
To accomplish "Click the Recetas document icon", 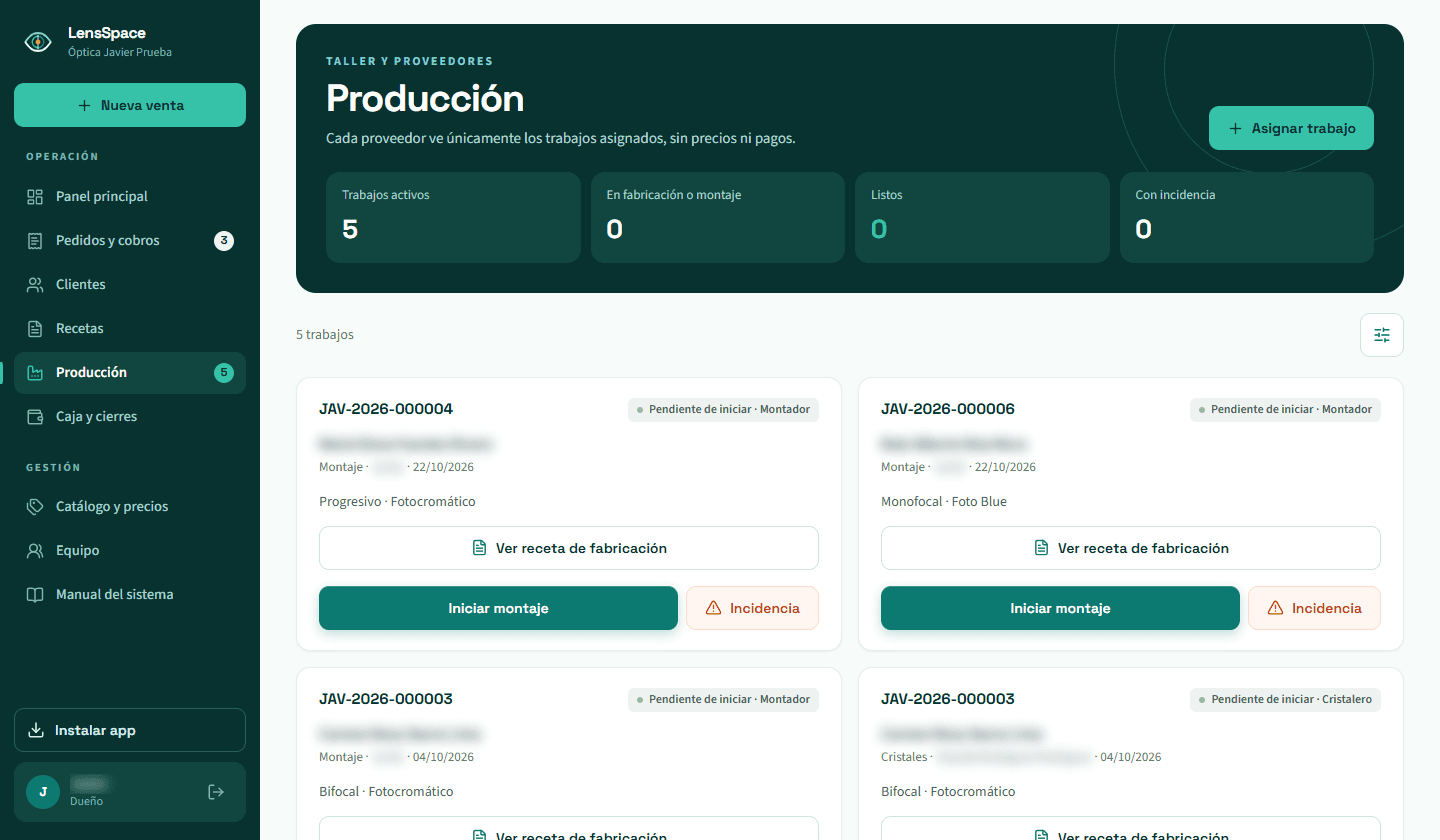I will (x=35, y=329).
